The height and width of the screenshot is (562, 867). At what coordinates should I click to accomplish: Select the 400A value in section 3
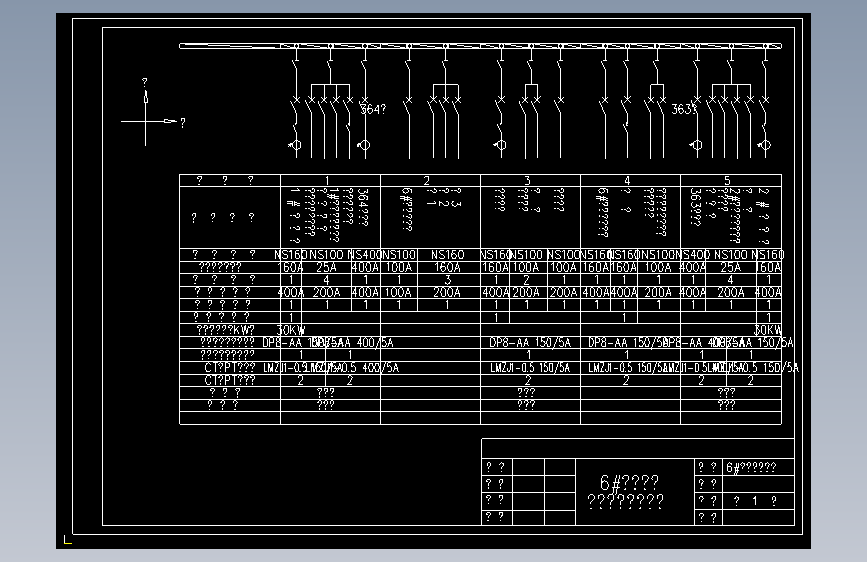click(495, 292)
